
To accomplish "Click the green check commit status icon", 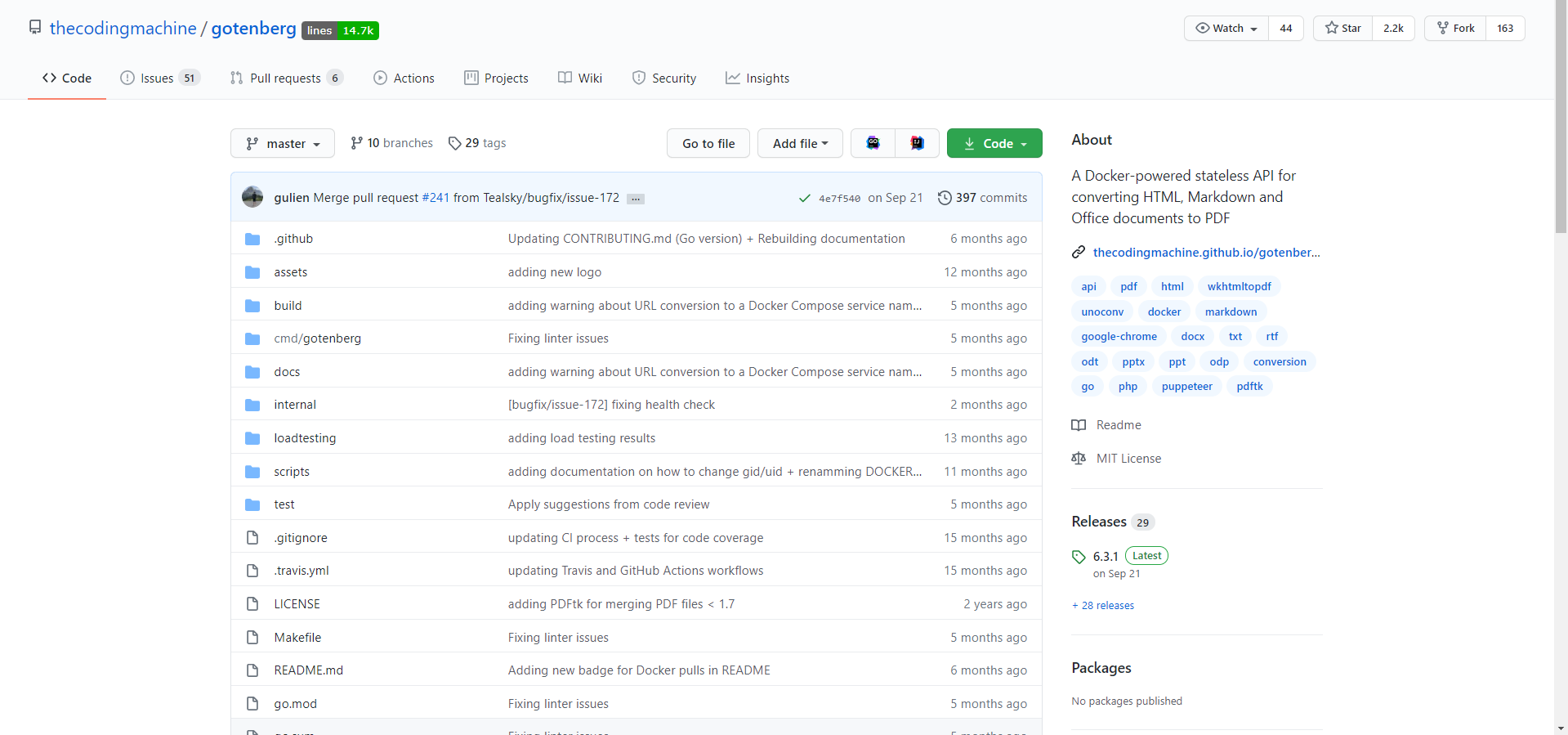I will click(805, 198).
